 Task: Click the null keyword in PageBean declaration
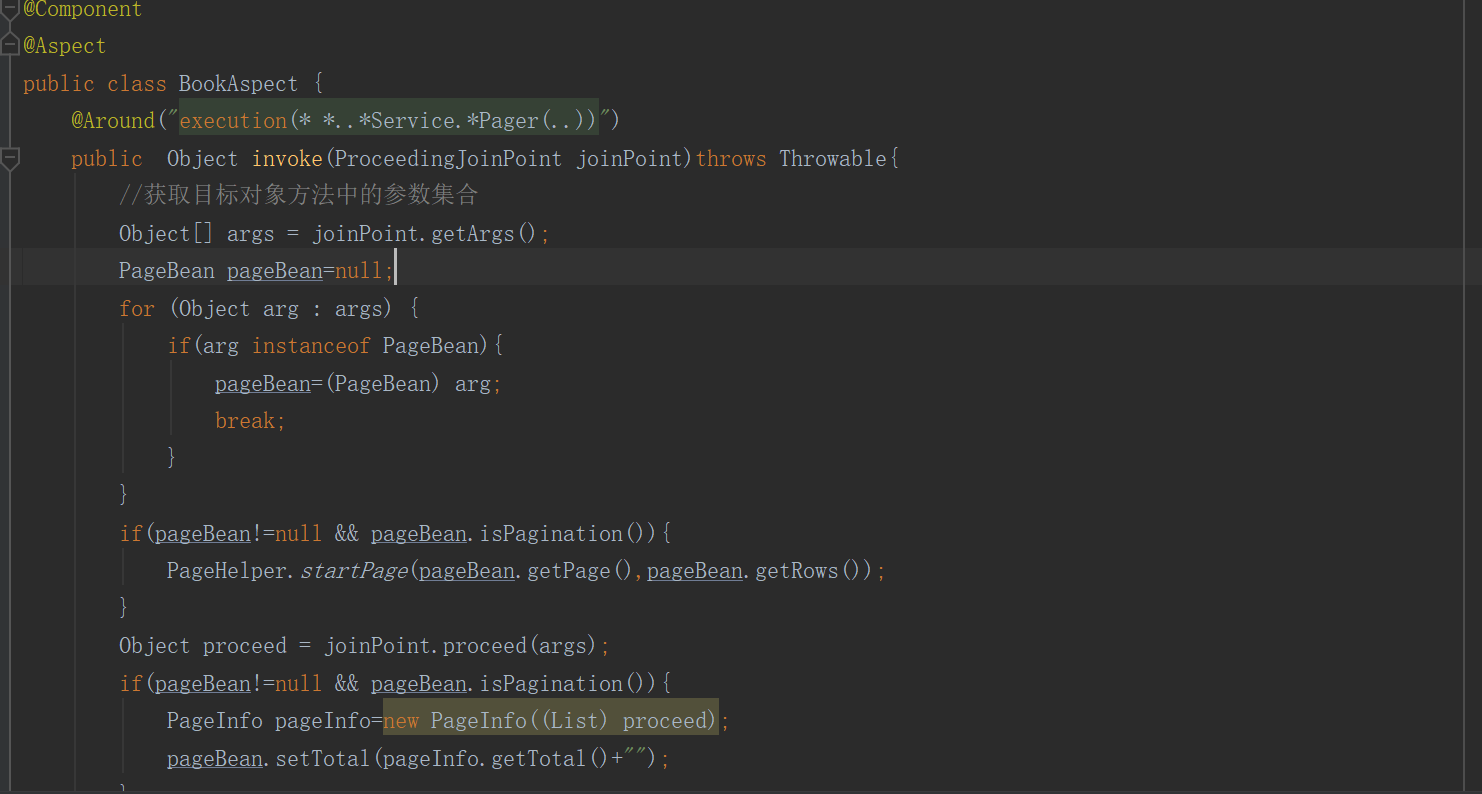[359, 271]
